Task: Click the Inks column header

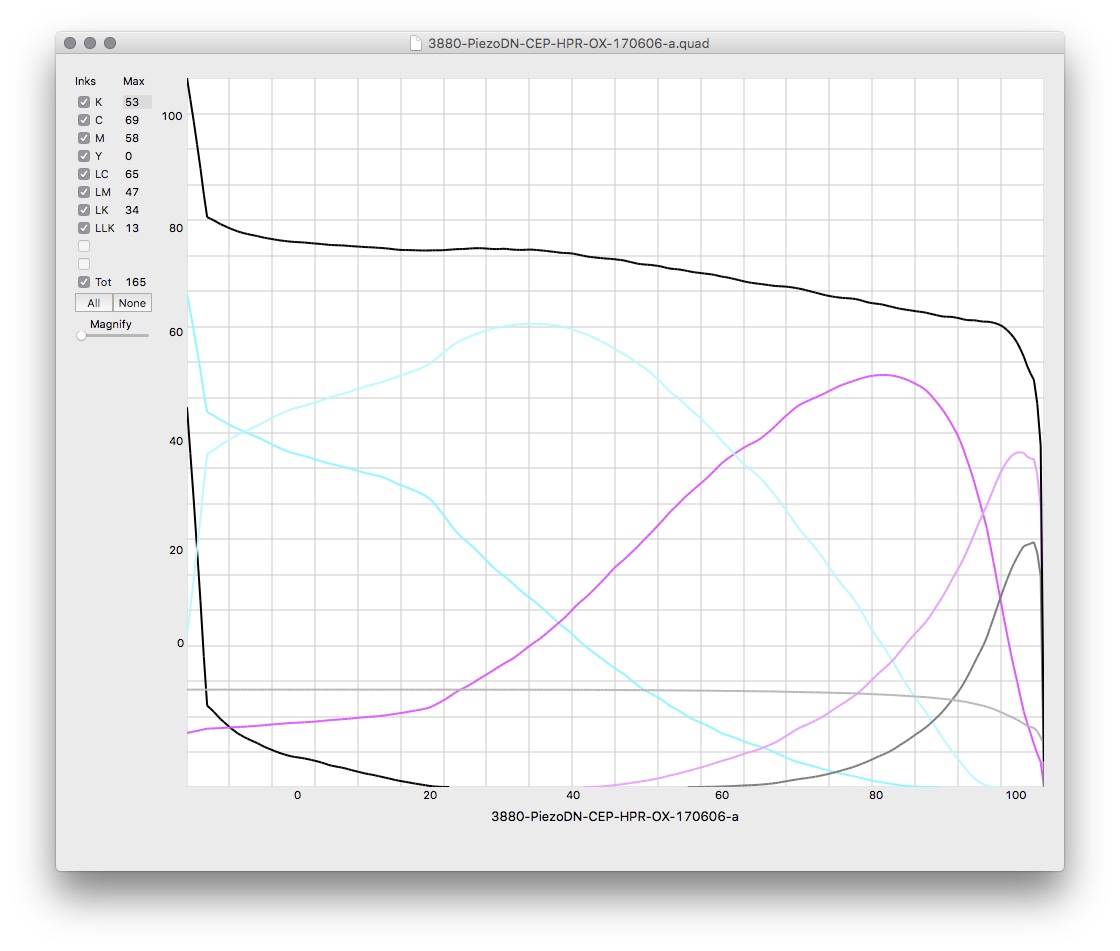Action: 85,81
